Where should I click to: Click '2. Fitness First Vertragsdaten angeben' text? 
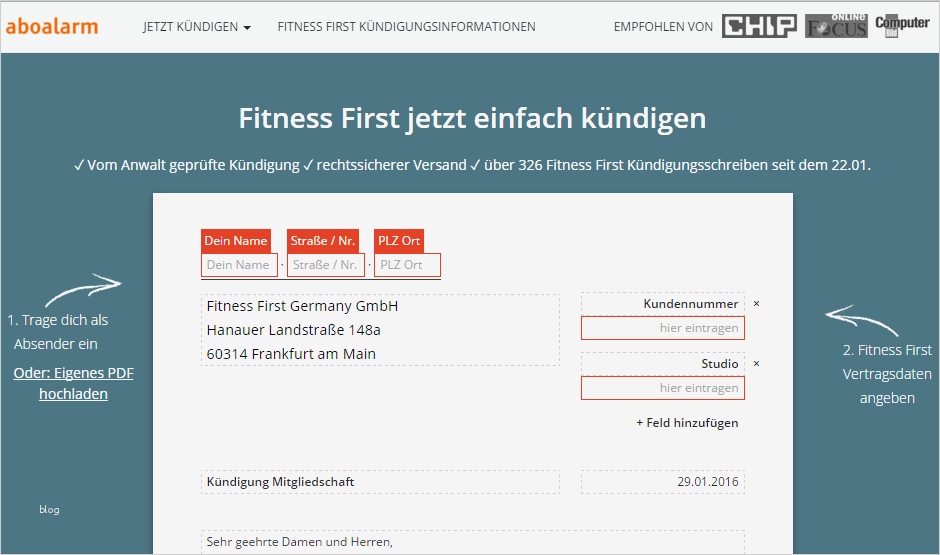tap(887, 374)
